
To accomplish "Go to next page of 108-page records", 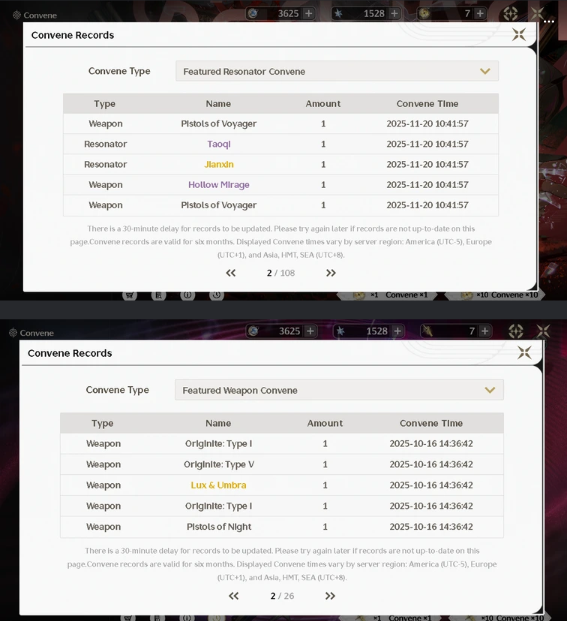I will (x=331, y=273).
